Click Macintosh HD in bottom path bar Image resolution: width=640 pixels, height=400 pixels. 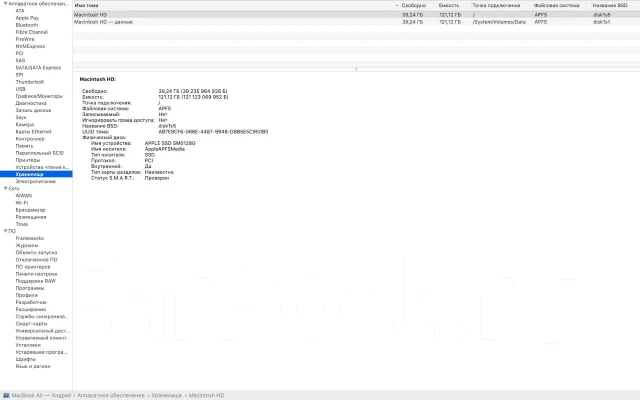tap(206, 395)
